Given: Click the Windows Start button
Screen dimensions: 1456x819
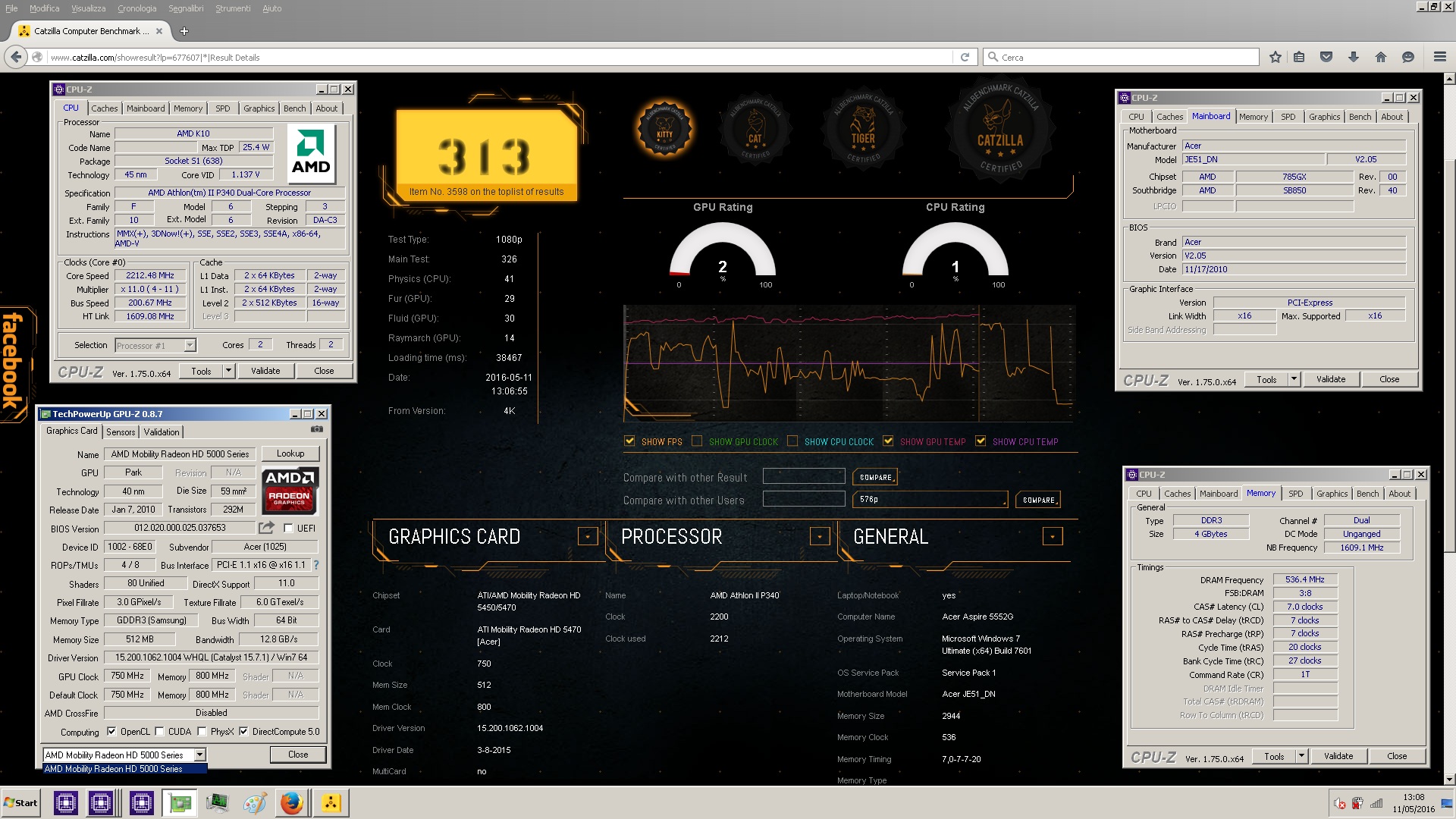Looking at the screenshot, I should (x=20, y=803).
